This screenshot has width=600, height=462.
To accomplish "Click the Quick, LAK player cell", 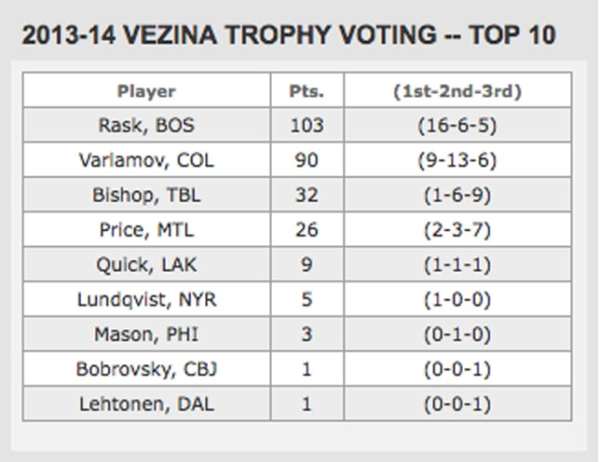I will (146, 265).
